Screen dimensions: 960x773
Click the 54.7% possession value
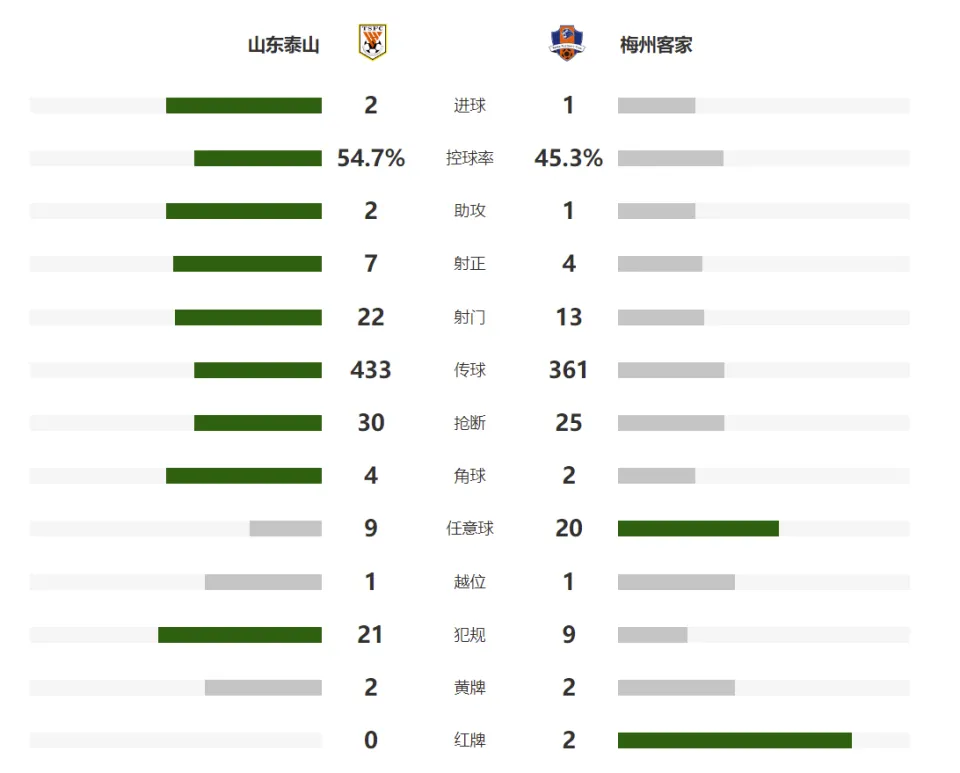point(371,158)
